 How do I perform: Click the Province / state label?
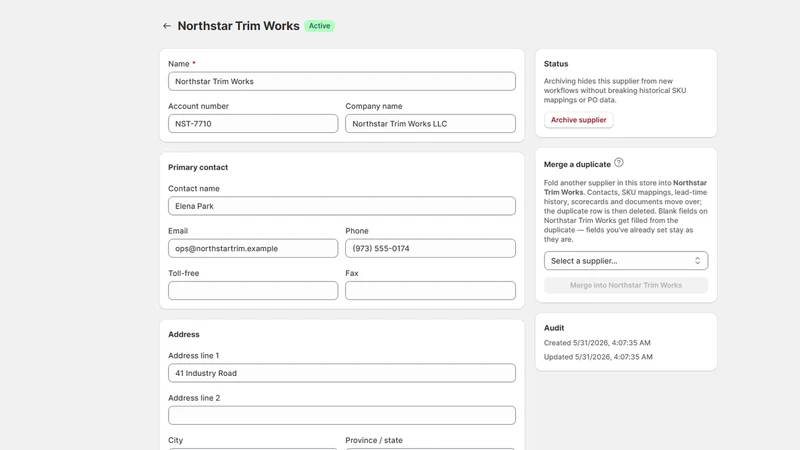click(x=374, y=440)
